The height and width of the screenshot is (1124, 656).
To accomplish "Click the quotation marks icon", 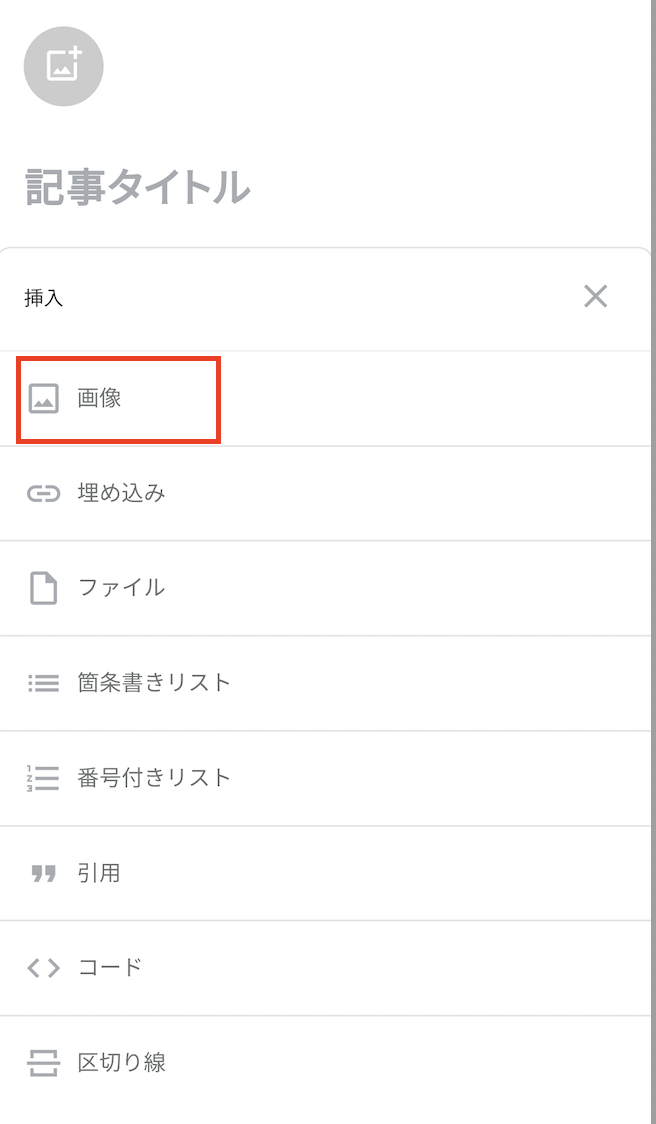I will point(44,873).
